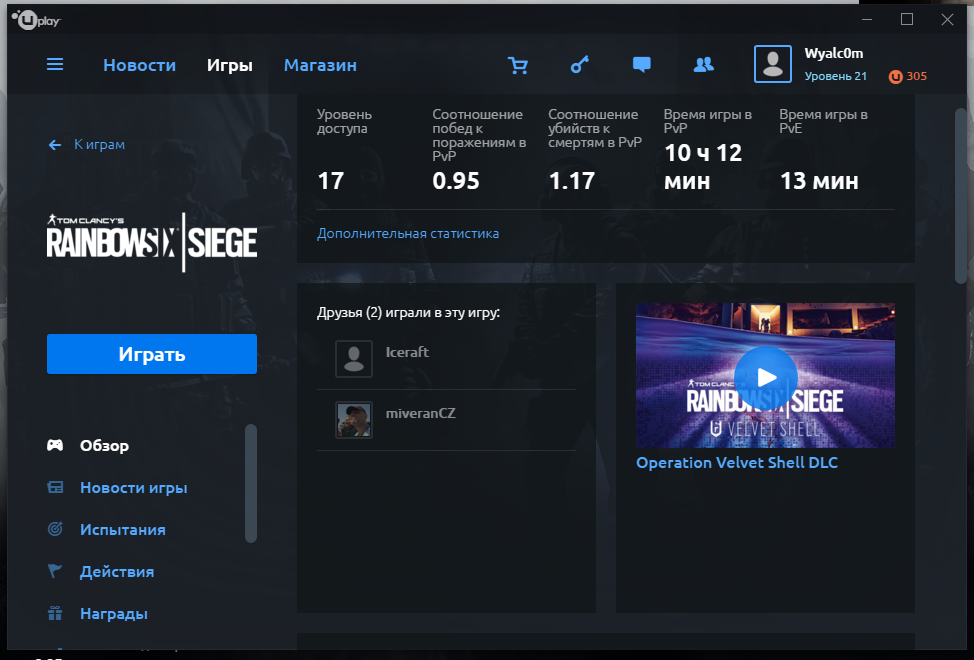This screenshot has width=974, height=660.
Task: Switch to the Игры tab
Action: coord(230,65)
